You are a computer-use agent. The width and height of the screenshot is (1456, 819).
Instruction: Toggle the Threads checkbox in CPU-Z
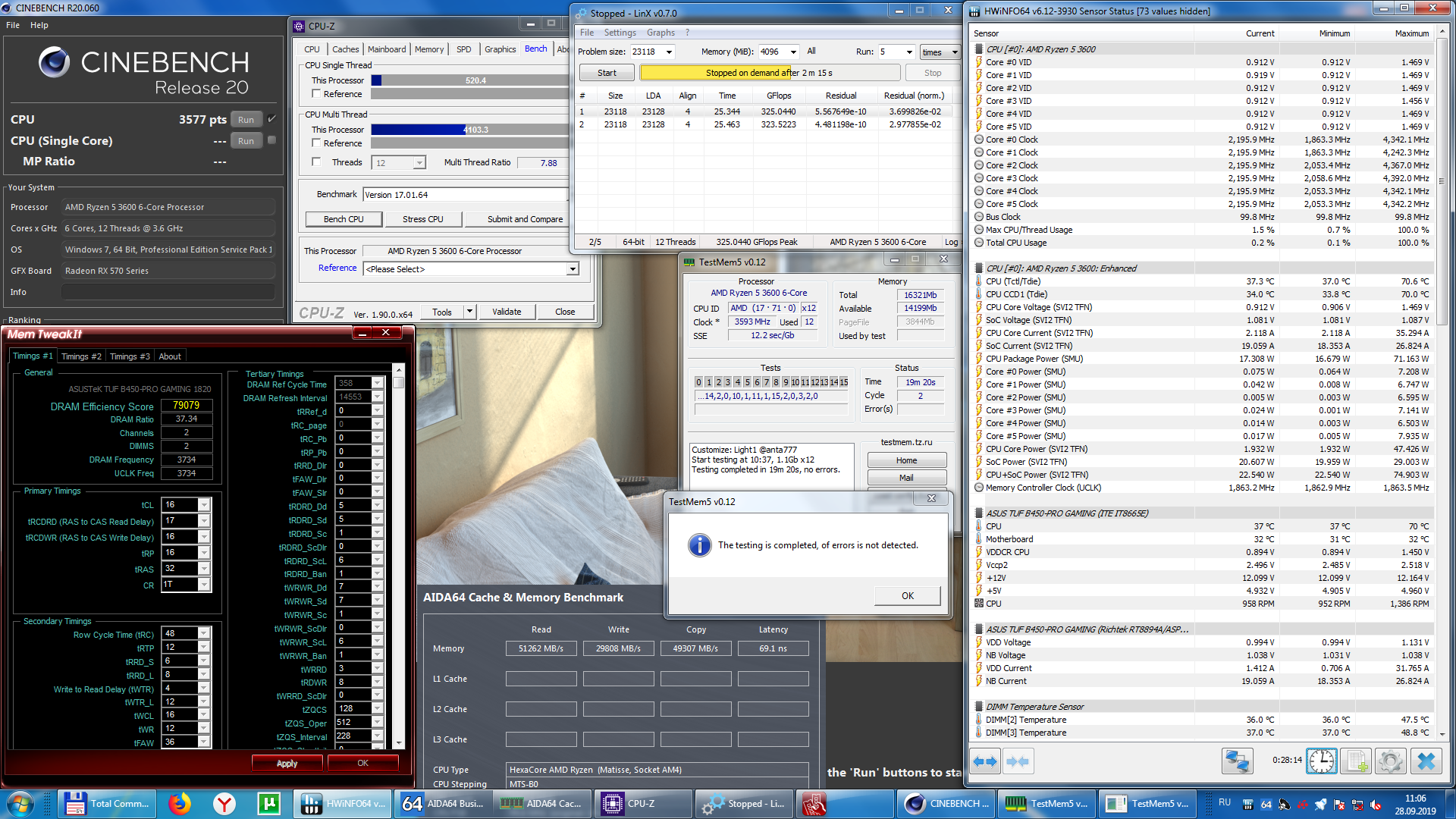(316, 162)
